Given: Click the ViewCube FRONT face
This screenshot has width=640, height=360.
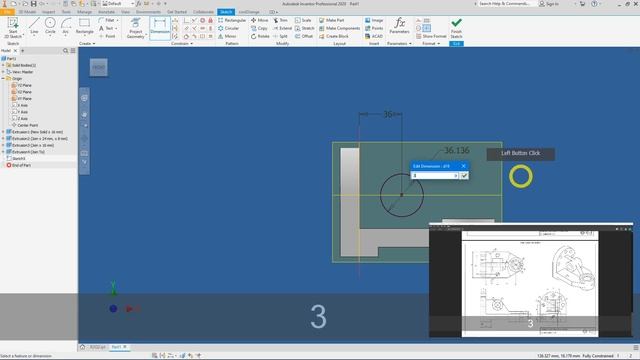Looking at the screenshot, I should [x=99, y=67].
